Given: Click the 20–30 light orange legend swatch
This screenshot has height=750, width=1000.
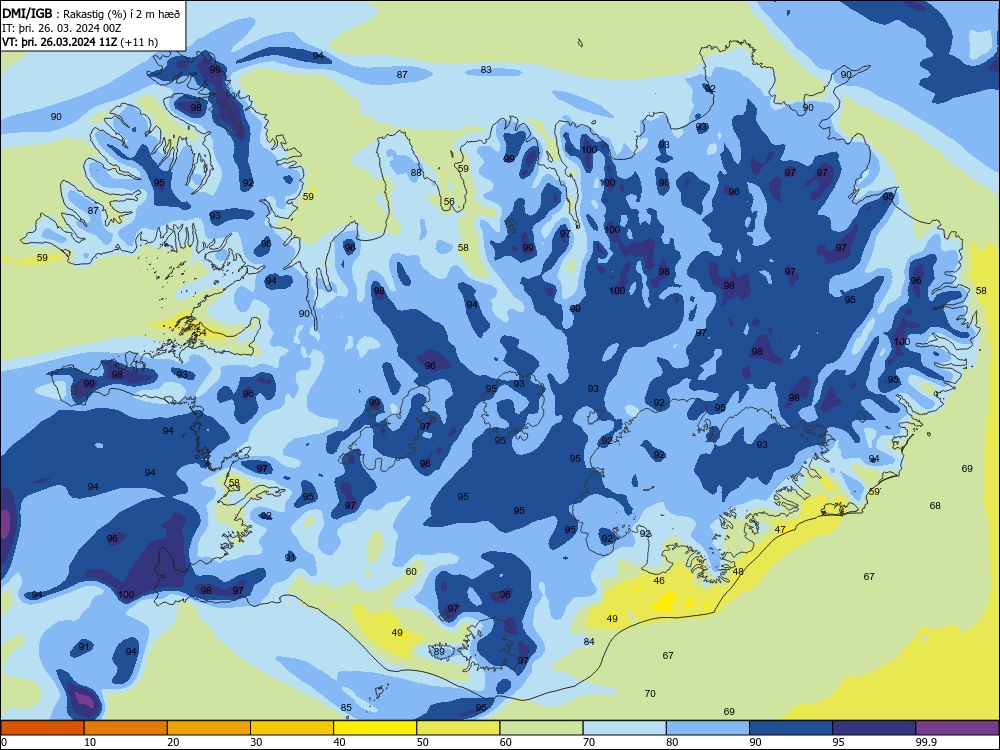Looking at the screenshot, I should [209, 728].
